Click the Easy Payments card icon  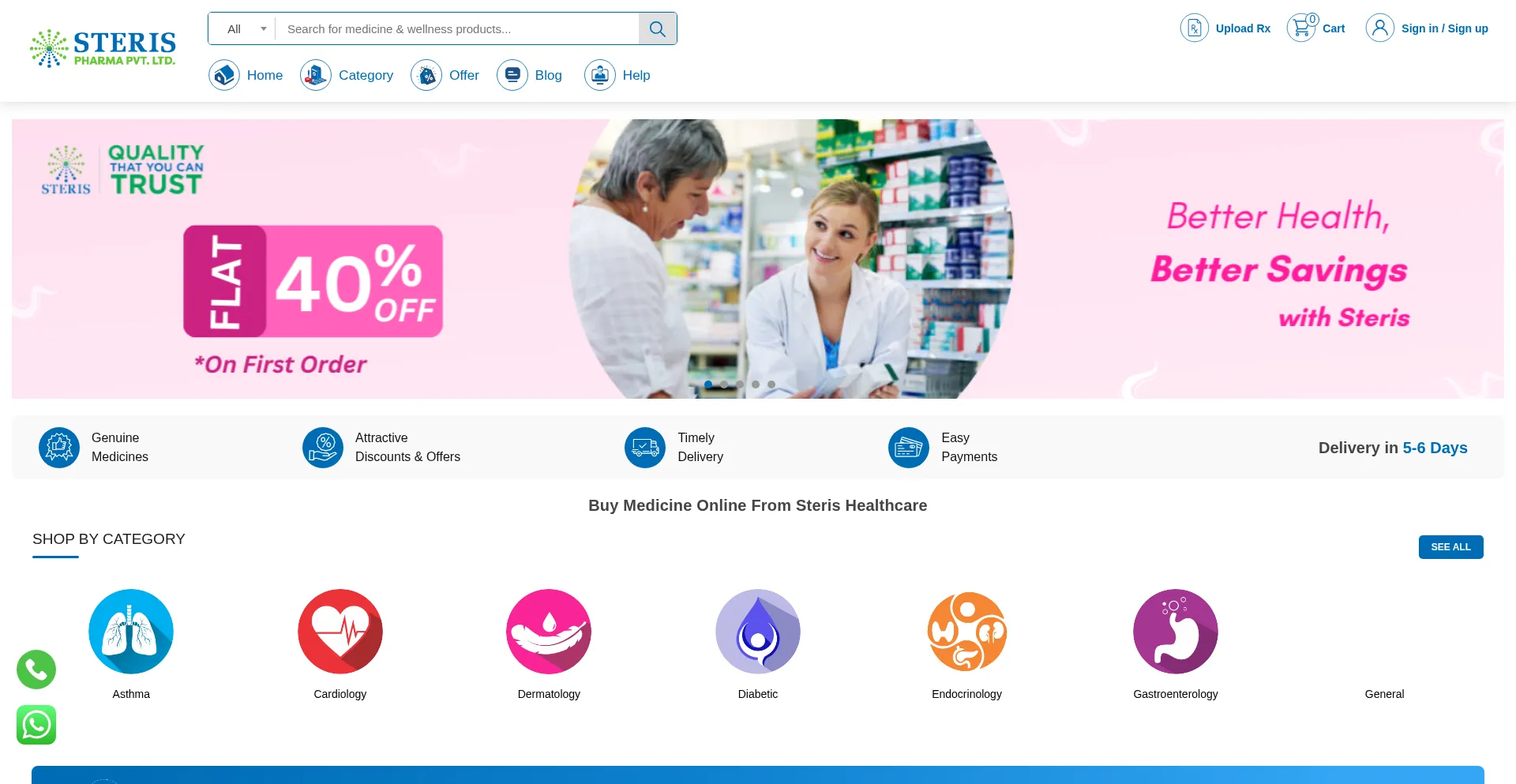[x=909, y=448]
